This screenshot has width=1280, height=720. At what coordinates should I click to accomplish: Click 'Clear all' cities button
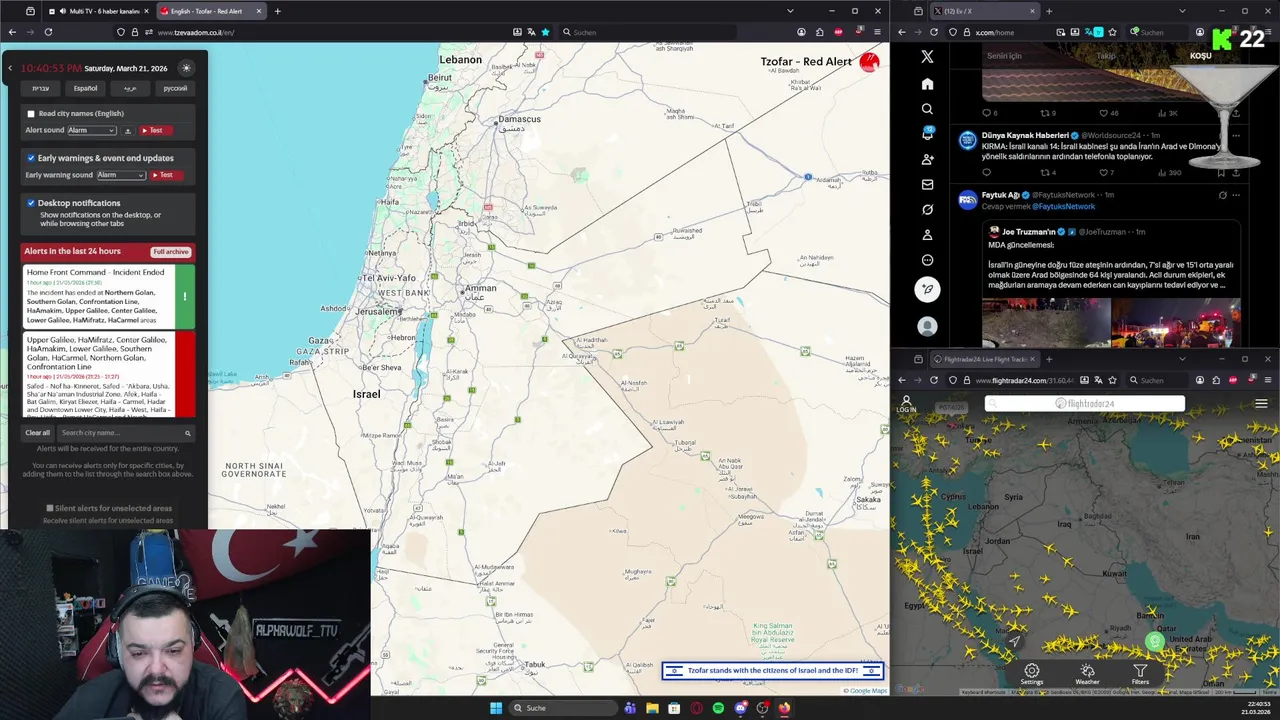pyautogui.click(x=37, y=433)
